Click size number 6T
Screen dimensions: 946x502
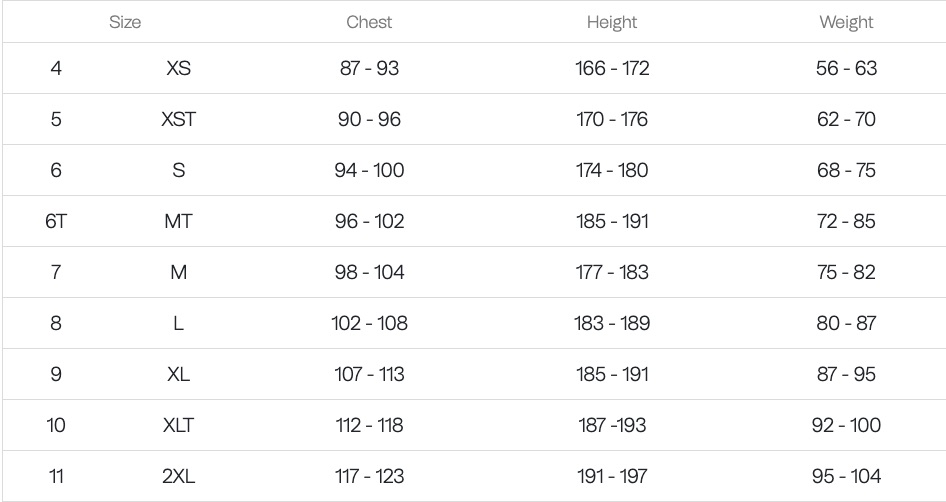pos(56,221)
